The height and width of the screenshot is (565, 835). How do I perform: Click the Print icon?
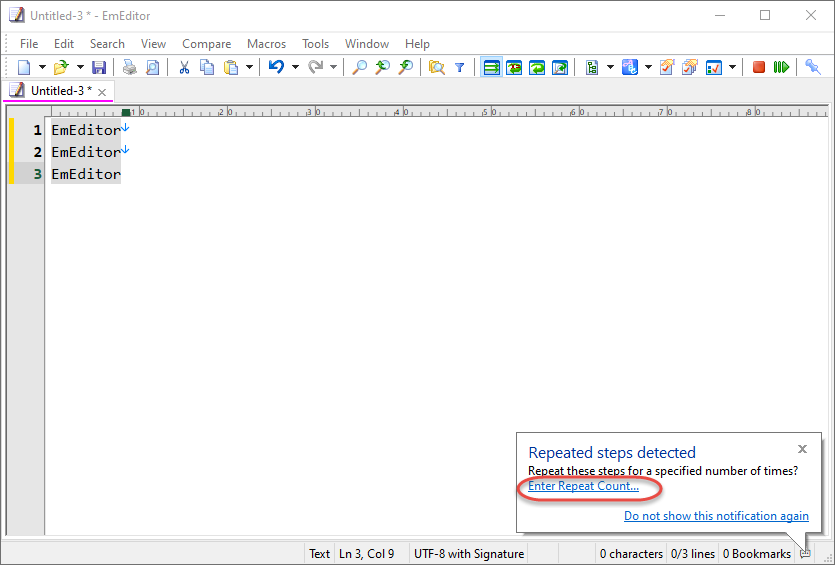[x=129, y=68]
